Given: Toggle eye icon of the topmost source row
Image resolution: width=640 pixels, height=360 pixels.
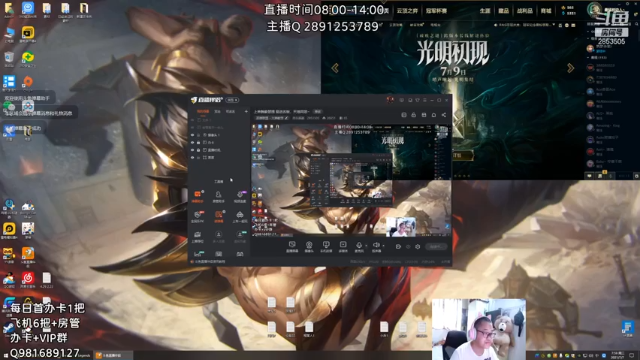Looking at the screenshot, I should (x=192, y=120).
